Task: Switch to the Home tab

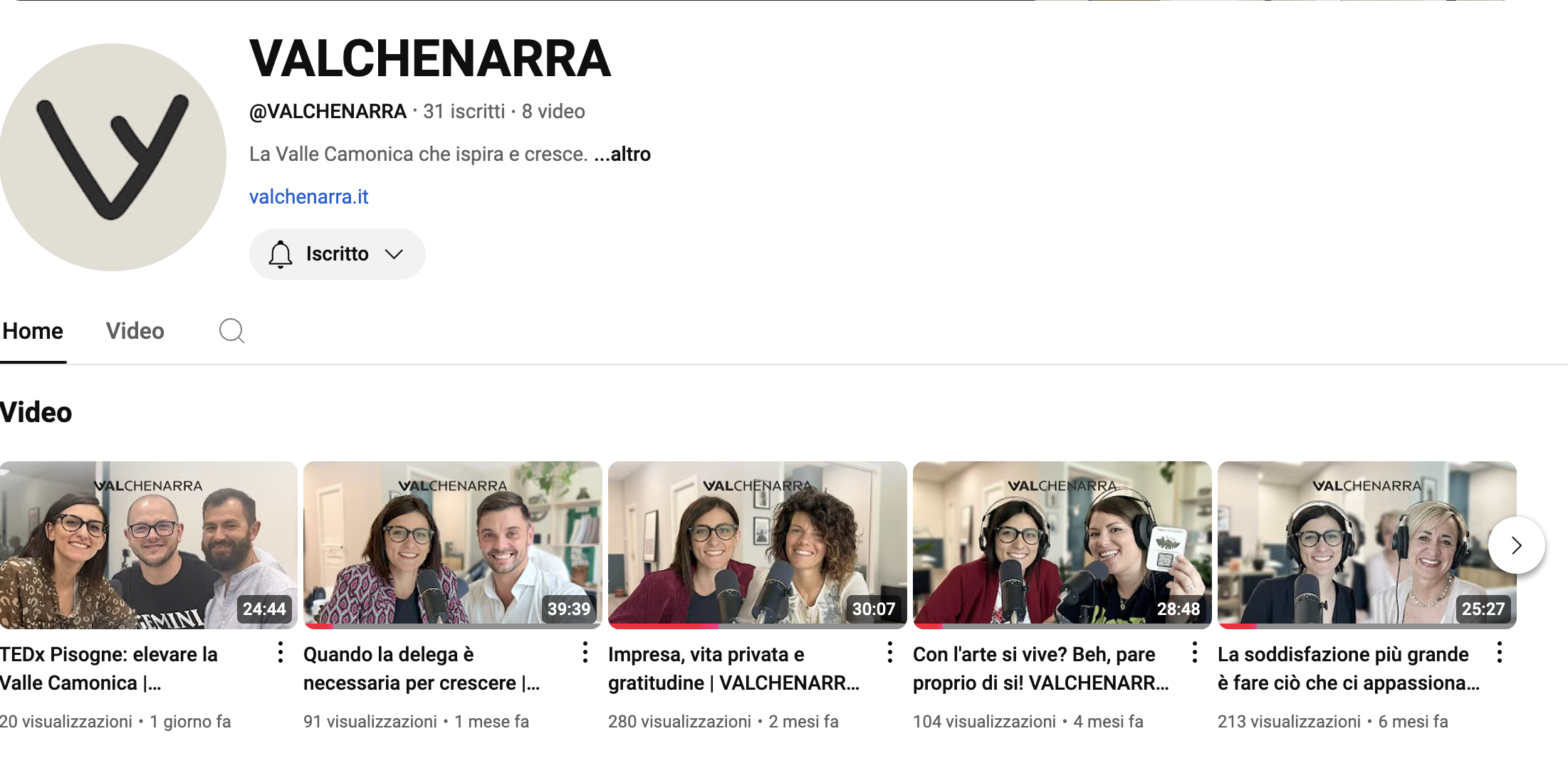Action: pyautogui.click(x=33, y=331)
